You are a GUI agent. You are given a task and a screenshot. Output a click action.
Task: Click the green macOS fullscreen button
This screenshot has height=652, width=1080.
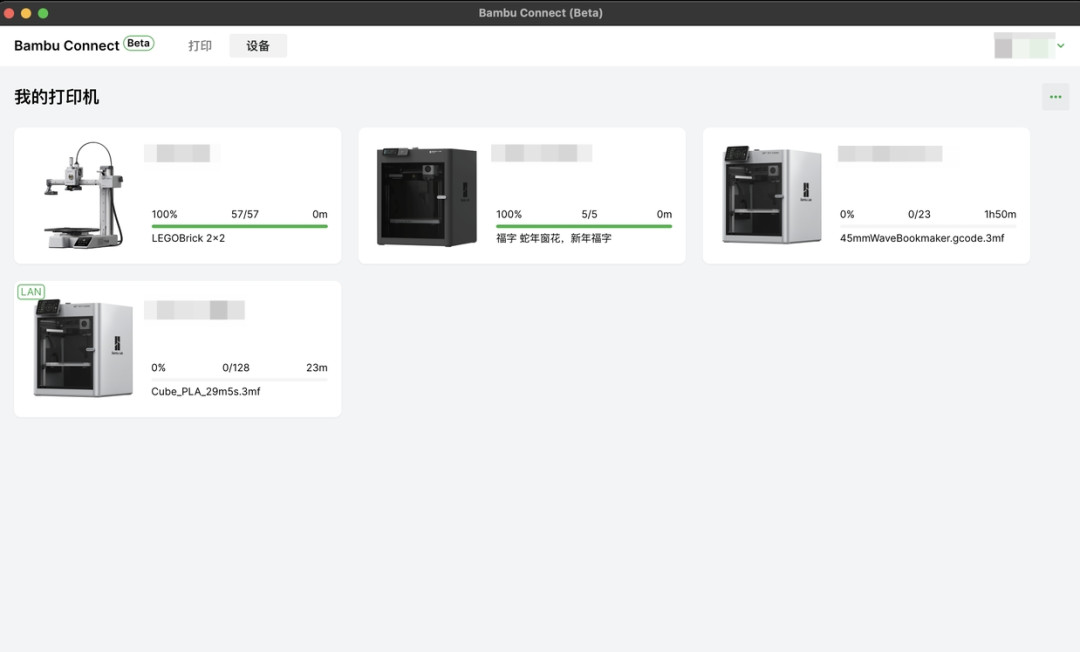43,13
